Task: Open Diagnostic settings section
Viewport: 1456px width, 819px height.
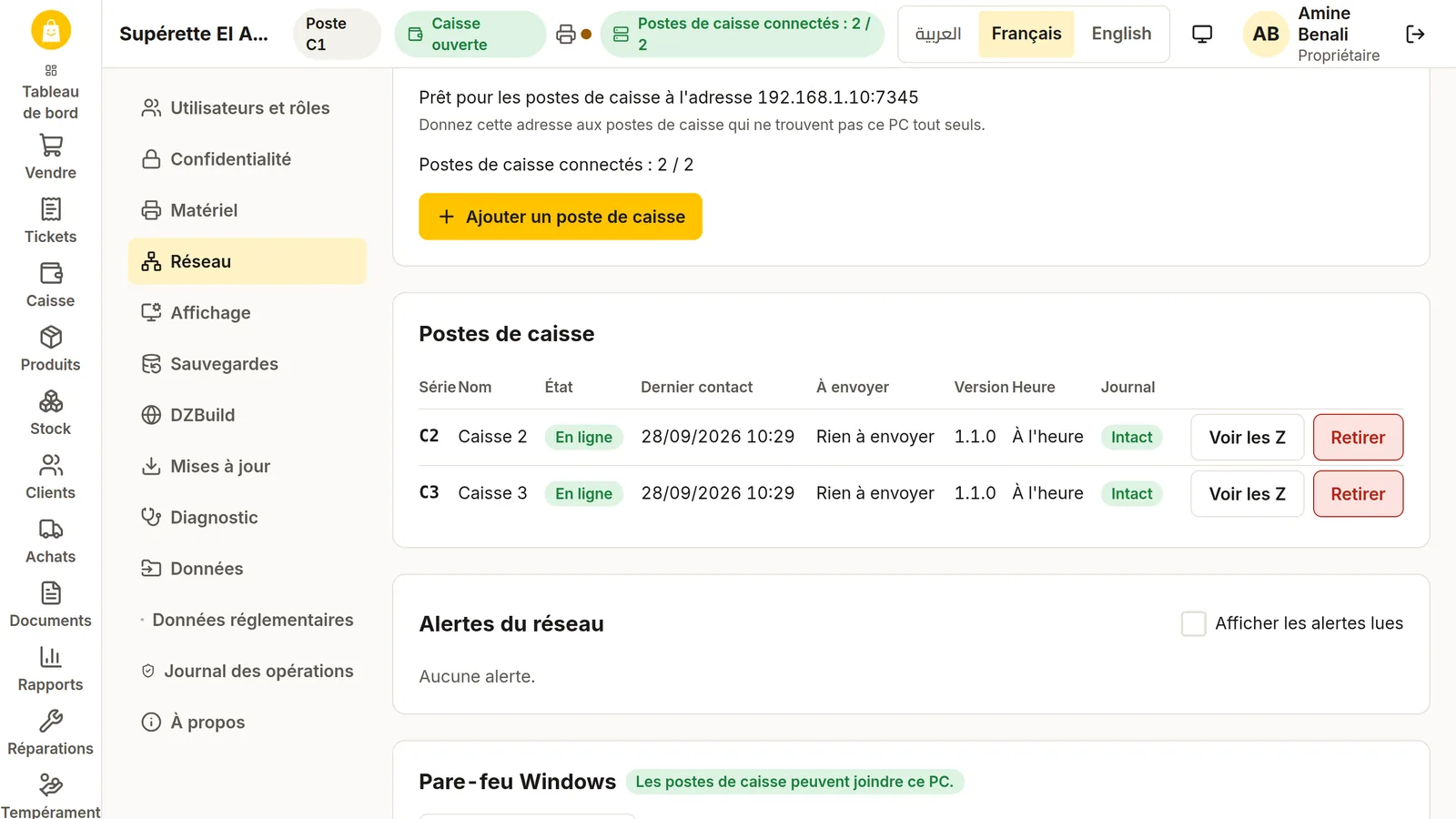Action: pos(248,518)
